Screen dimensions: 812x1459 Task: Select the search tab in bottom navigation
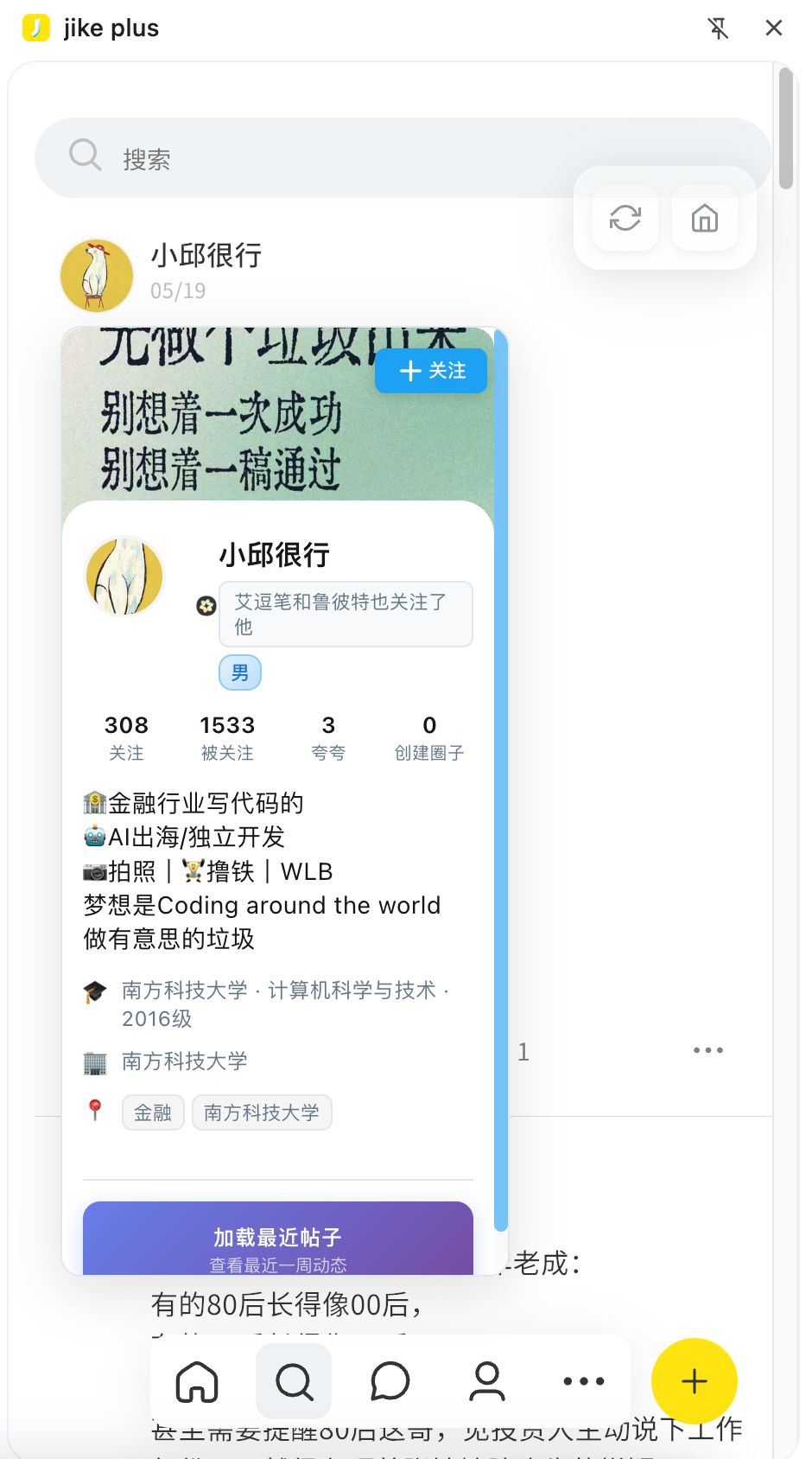294,1381
